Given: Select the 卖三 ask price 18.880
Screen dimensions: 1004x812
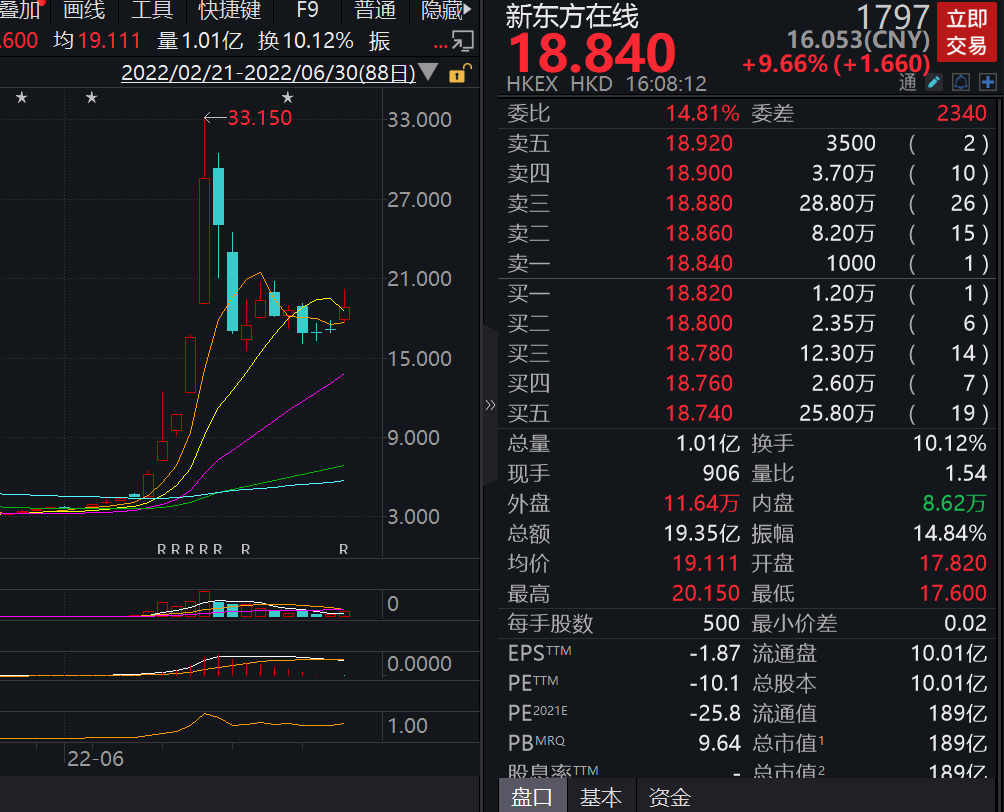Looking at the screenshot, I should 699,204.
